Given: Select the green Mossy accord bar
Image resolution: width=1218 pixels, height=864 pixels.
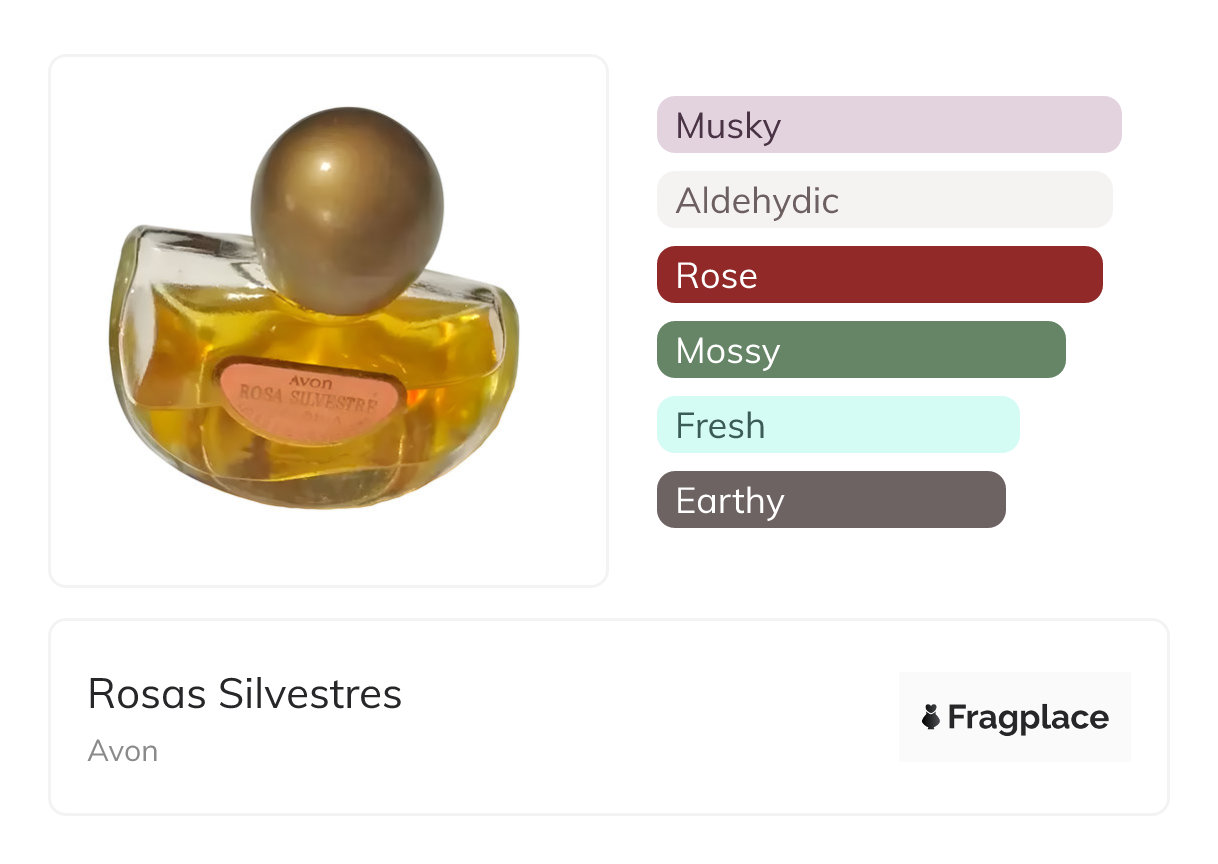Looking at the screenshot, I should pyautogui.click(x=860, y=350).
